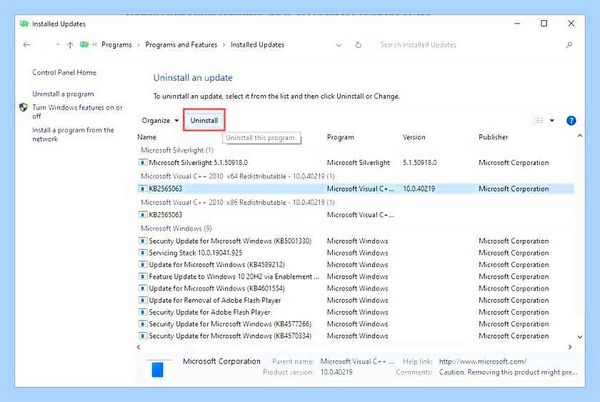
Task: Click the KB4601554 update icon
Action: click(x=142, y=288)
